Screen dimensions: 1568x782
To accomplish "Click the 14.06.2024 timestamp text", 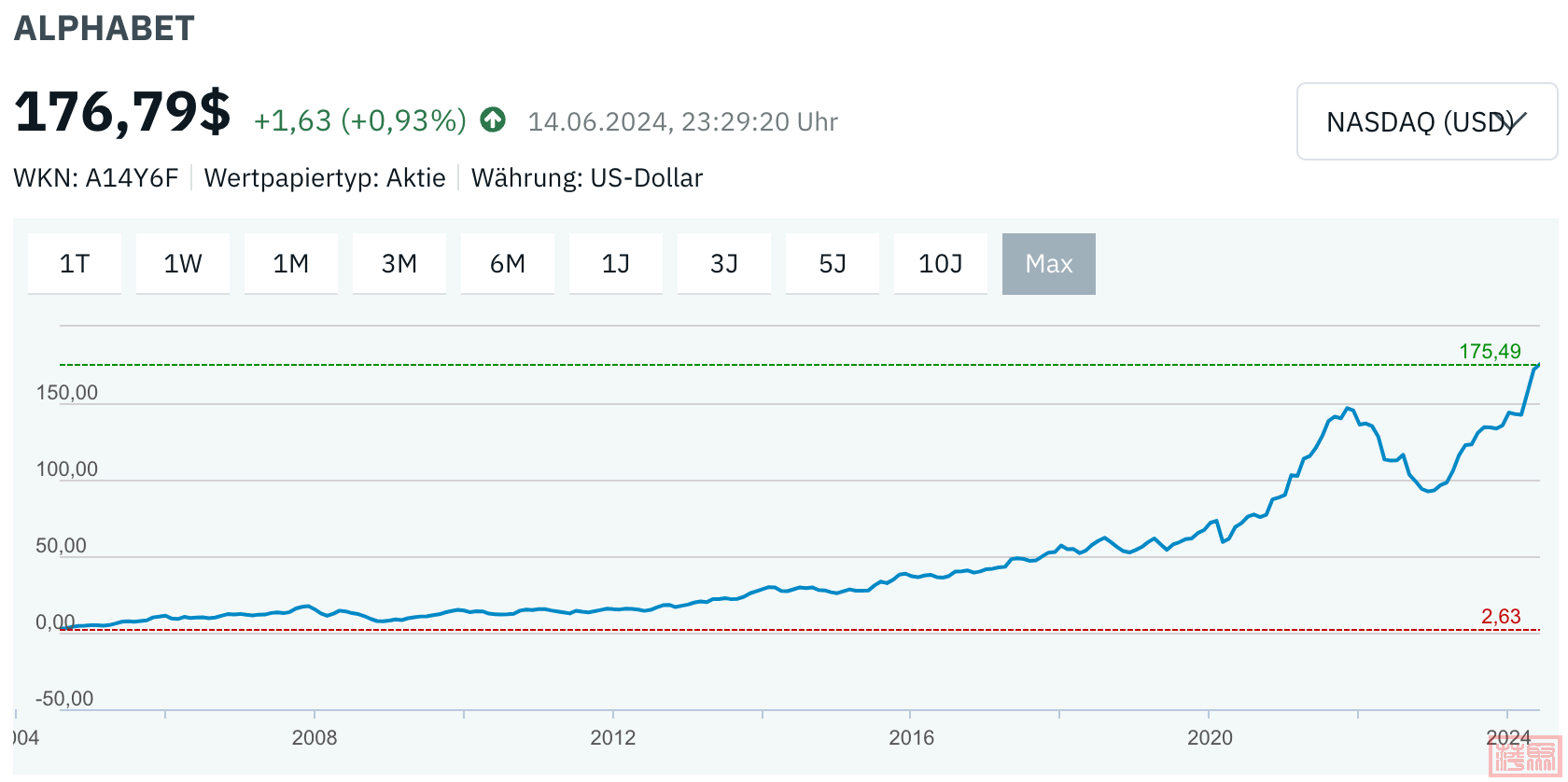I will (x=683, y=122).
